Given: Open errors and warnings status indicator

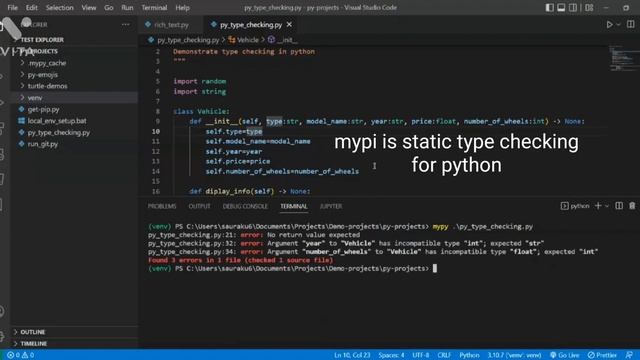Looking at the screenshot, I should click(x=20, y=355).
